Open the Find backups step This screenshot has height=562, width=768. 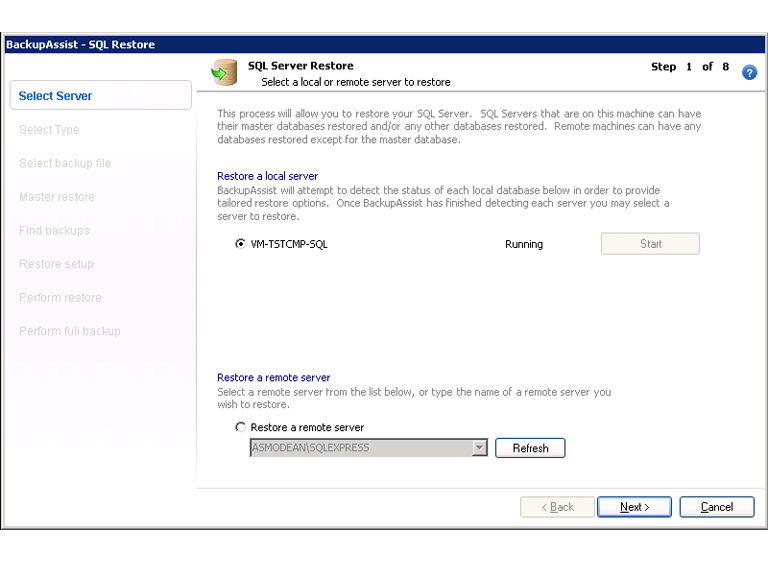54,231
